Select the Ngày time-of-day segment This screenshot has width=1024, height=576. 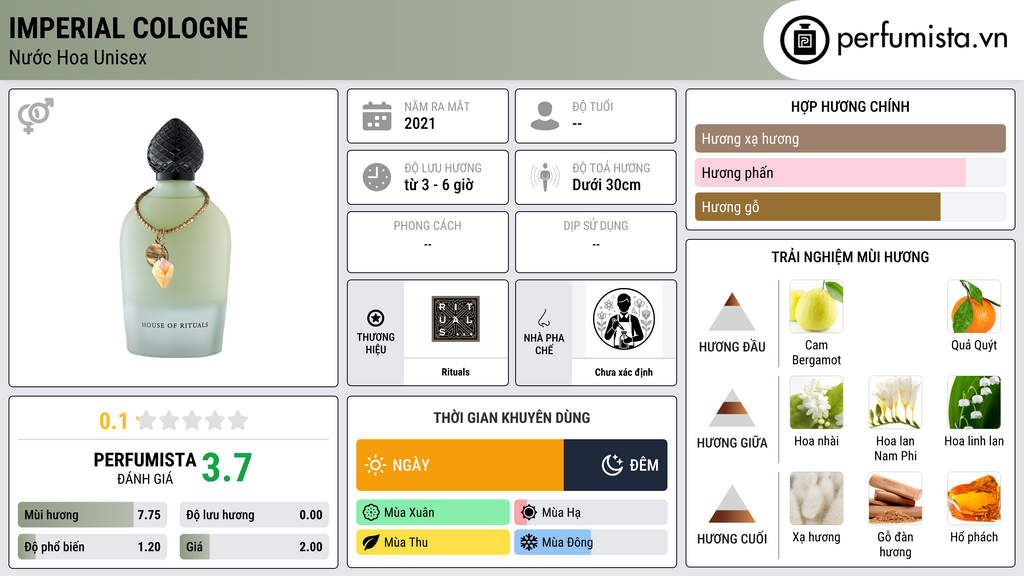(460, 465)
